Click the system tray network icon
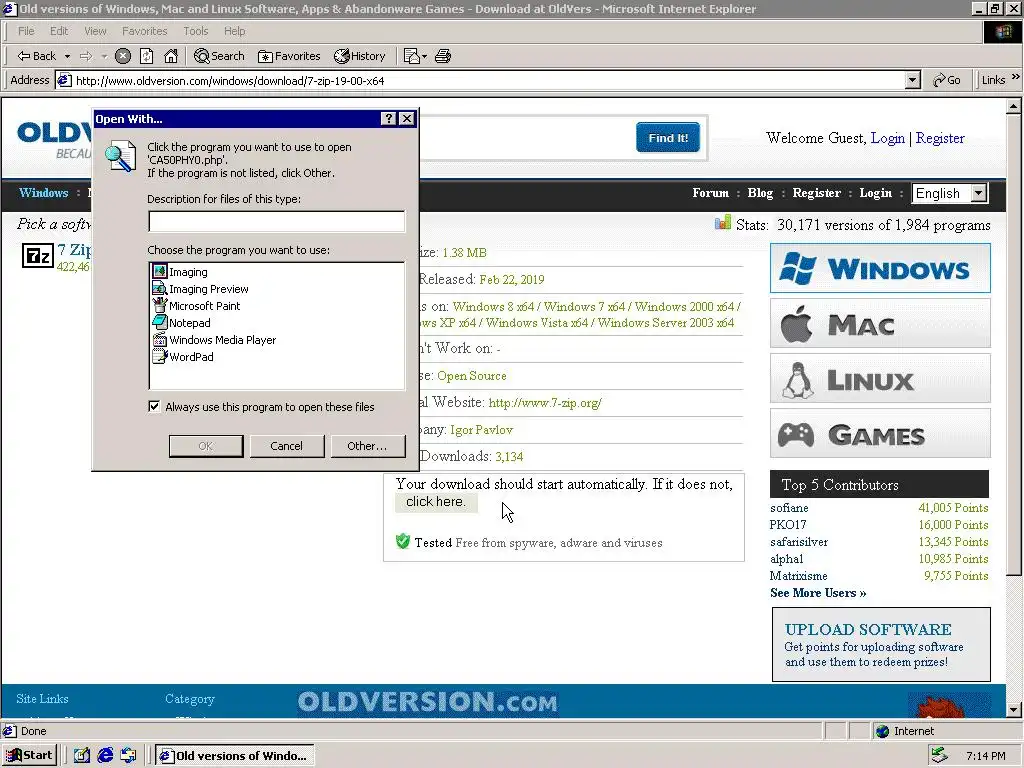The image size is (1024, 768). pos(940,756)
